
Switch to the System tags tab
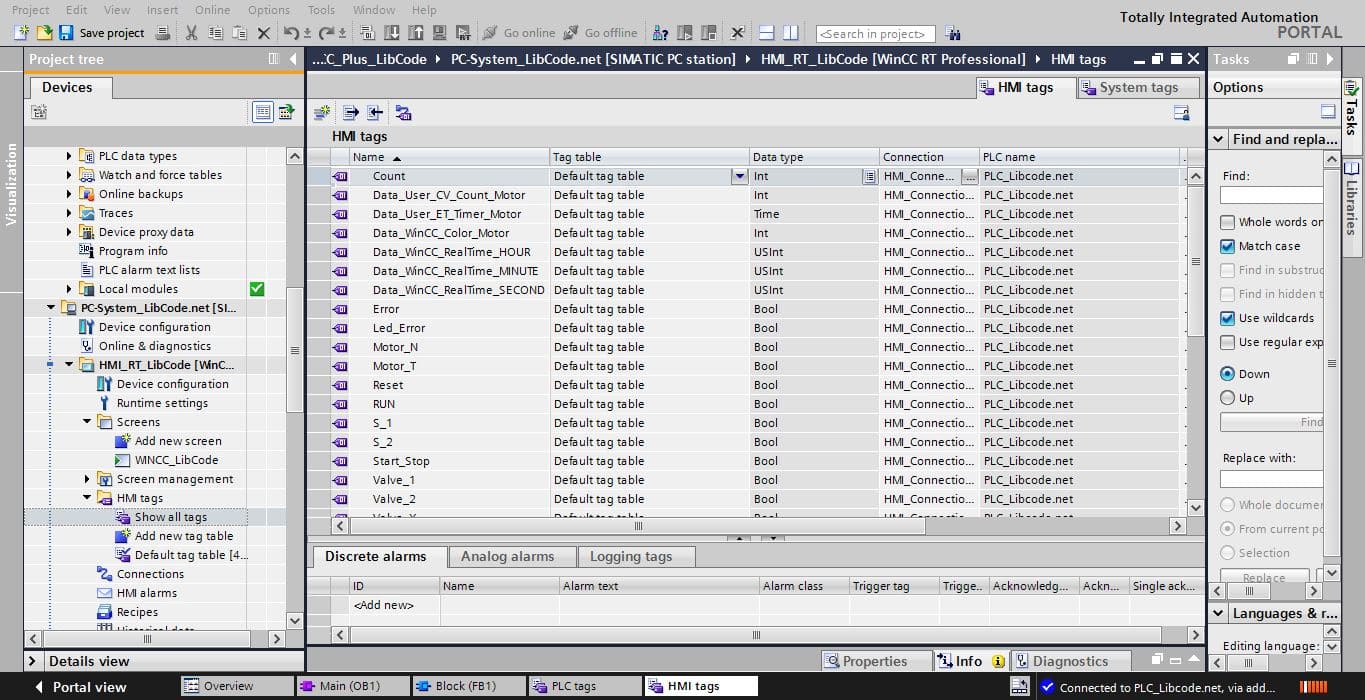coord(1138,88)
